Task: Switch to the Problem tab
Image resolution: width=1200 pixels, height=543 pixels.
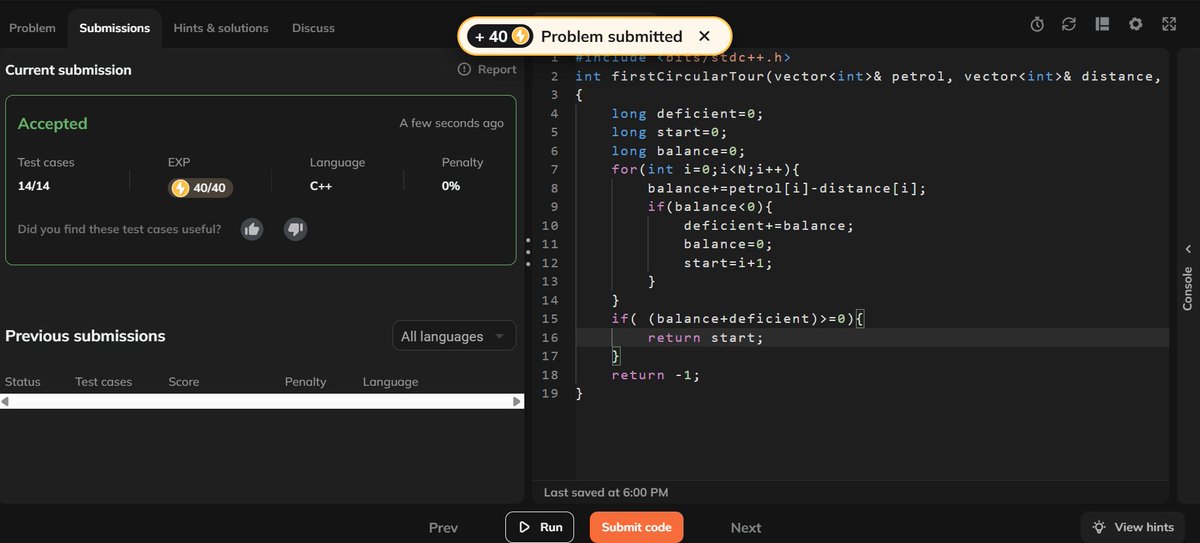Action: coord(32,28)
